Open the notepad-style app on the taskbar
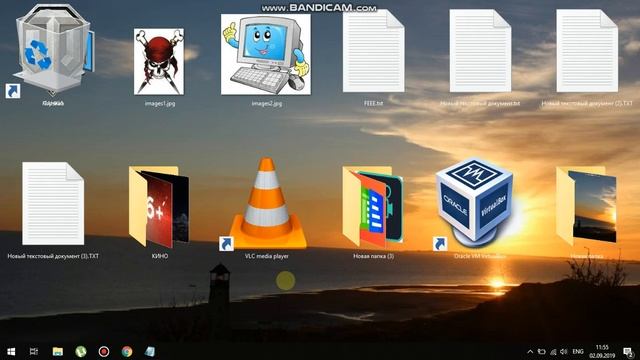This screenshot has width=640, height=360. (150, 351)
